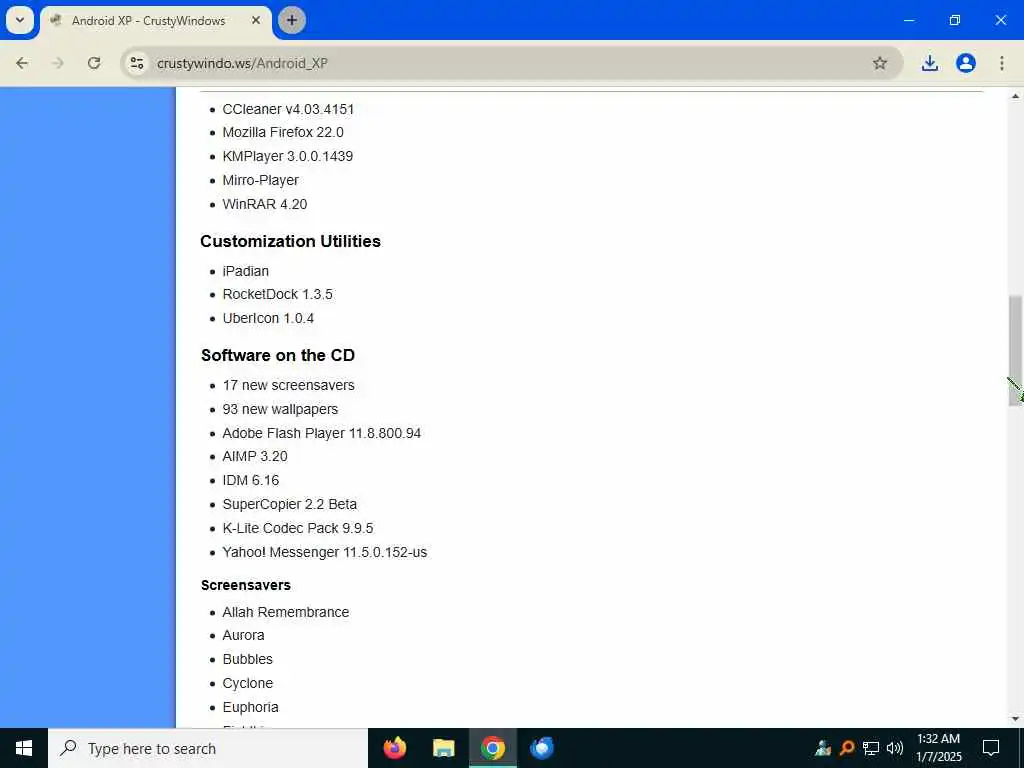This screenshot has width=1024, height=768.
Task: Click the scrollbar up arrow
Action: click(1016, 96)
